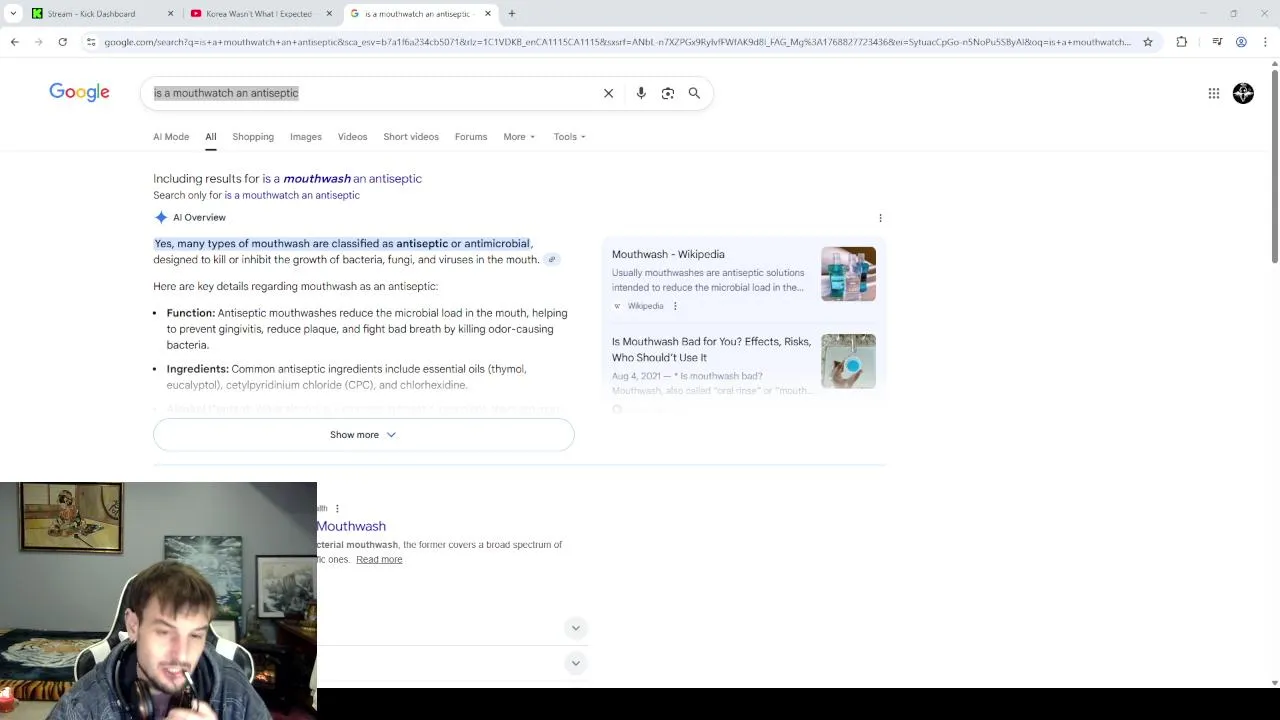Click the Read more link

[x=379, y=560]
